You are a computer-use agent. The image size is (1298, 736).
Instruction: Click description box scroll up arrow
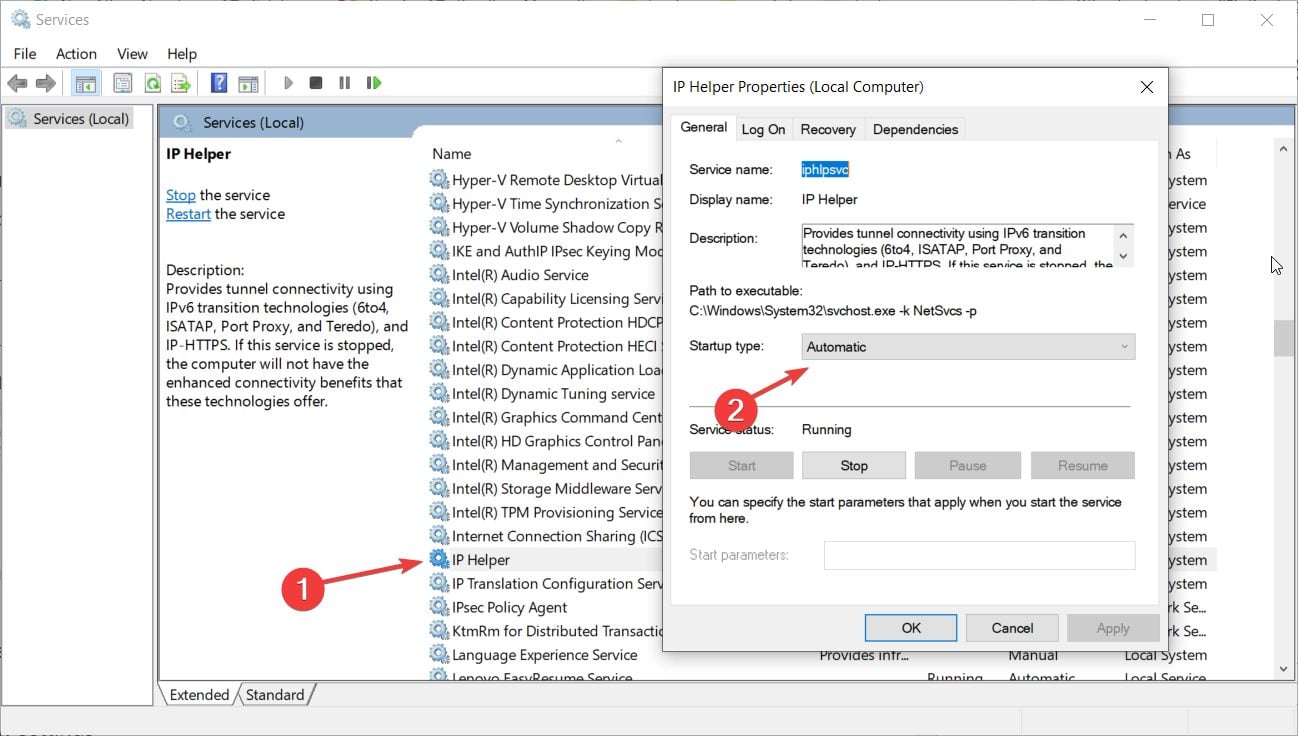(1123, 236)
